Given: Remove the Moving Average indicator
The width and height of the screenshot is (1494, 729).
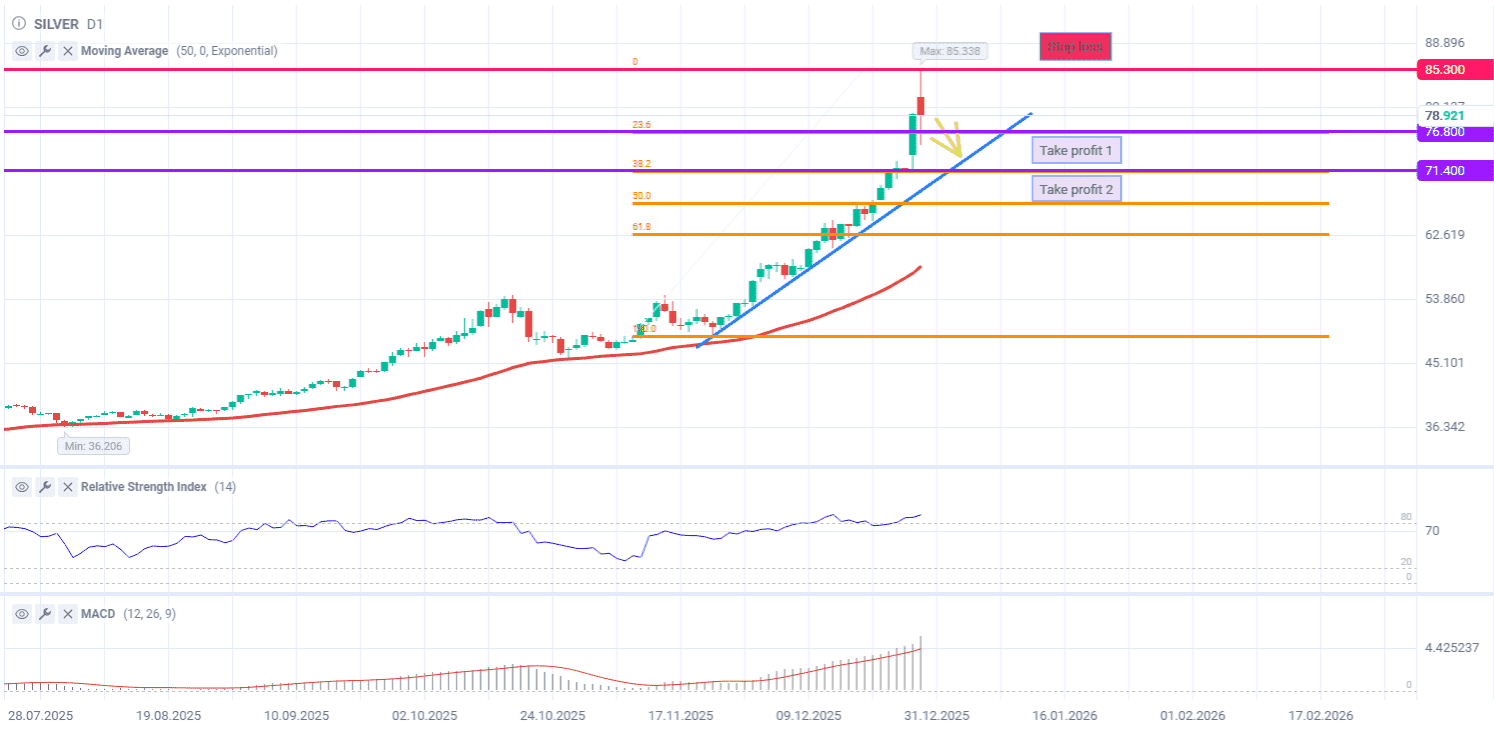Looking at the screenshot, I should (x=67, y=51).
